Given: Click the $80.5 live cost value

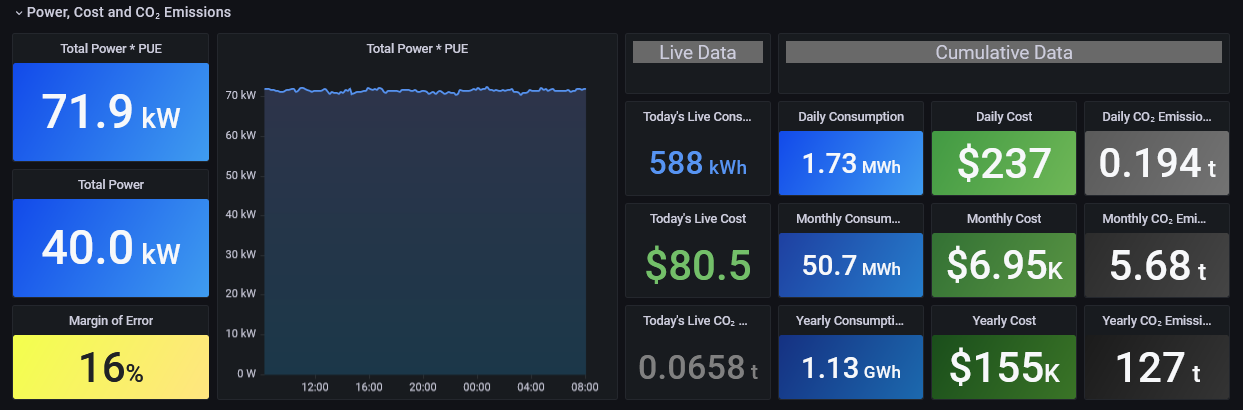Looking at the screenshot, I should pyautogui.click(x=697, y=265).
